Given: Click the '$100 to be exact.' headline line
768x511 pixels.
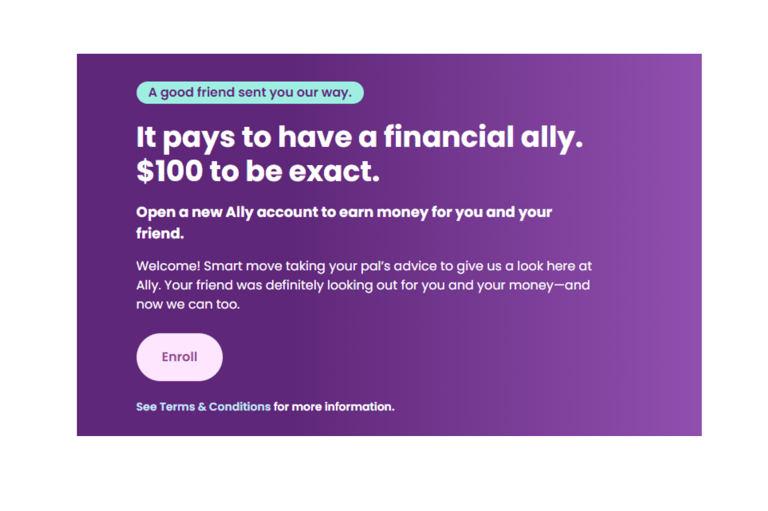Looking at the screenshot, I should point(258,171).
